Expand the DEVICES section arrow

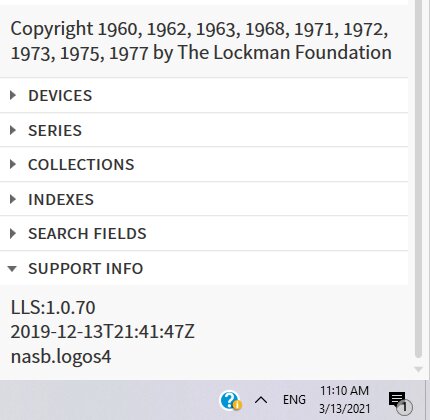pyautogui.click(x=13, y=96)
